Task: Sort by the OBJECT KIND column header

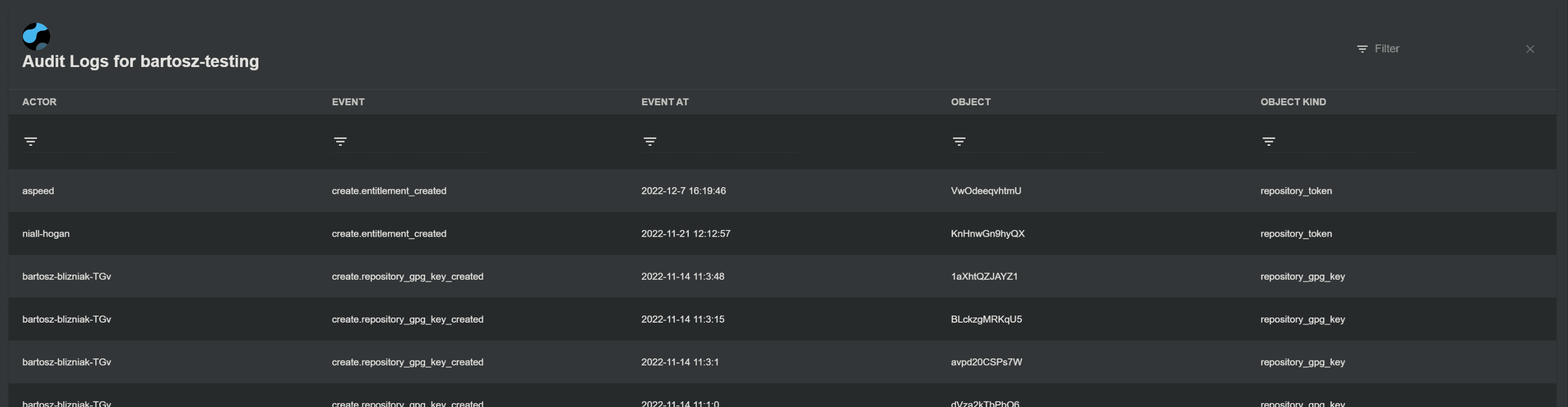Action: coord(1294,102)
